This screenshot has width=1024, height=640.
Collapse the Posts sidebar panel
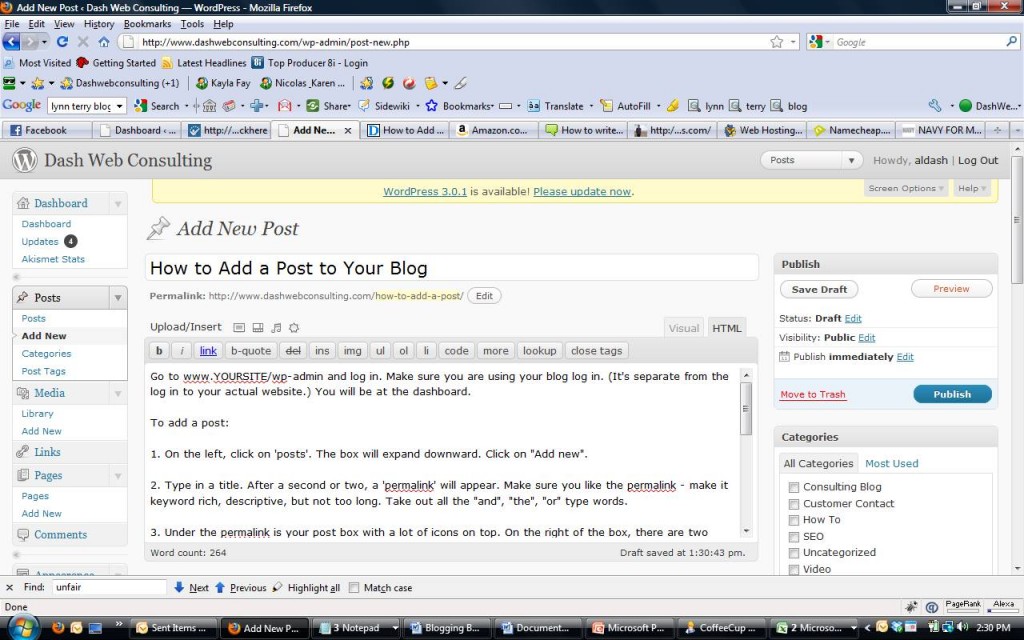[x=117, y=297]
